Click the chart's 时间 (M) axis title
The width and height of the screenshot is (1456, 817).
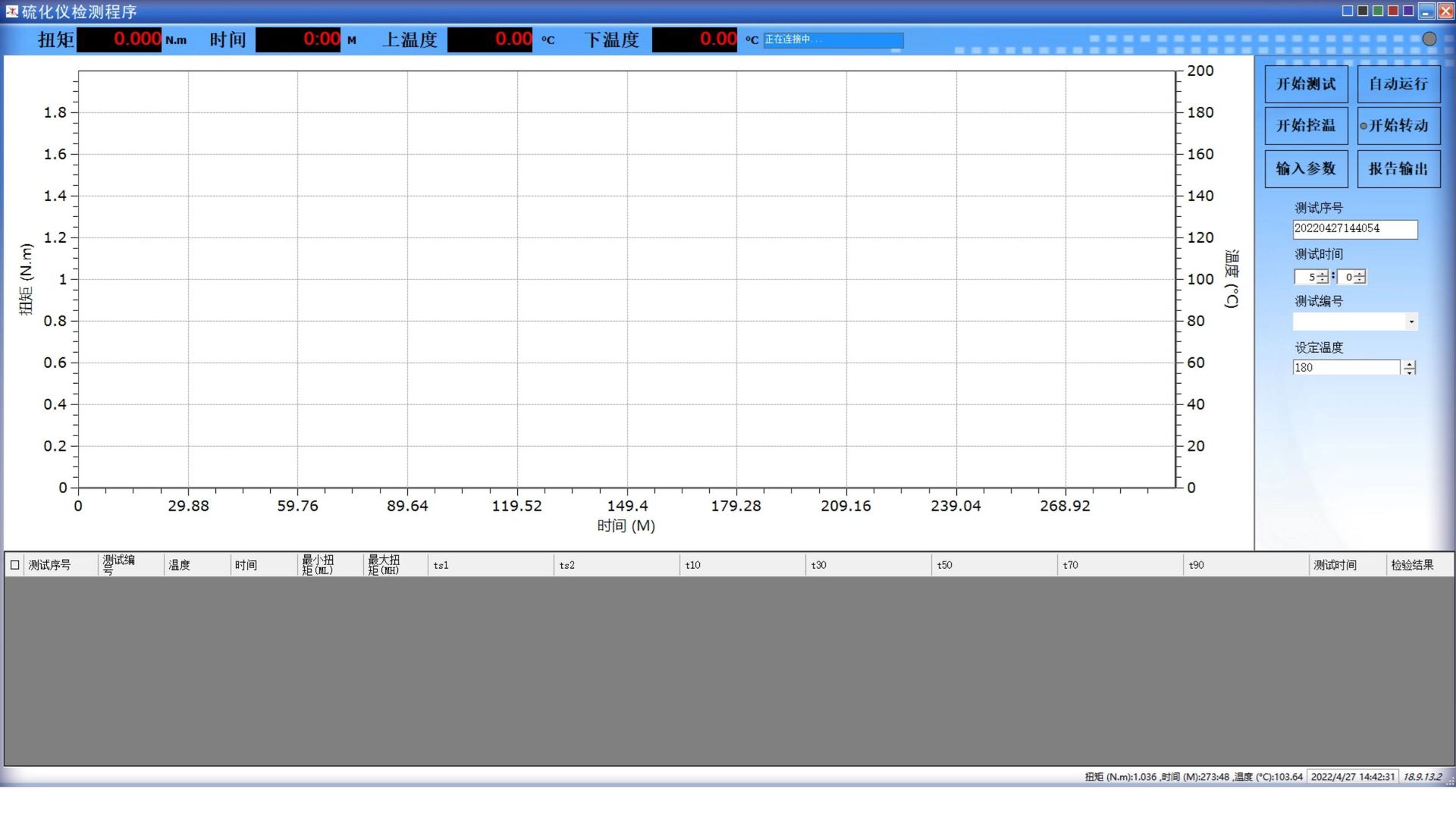pos(626,526)
